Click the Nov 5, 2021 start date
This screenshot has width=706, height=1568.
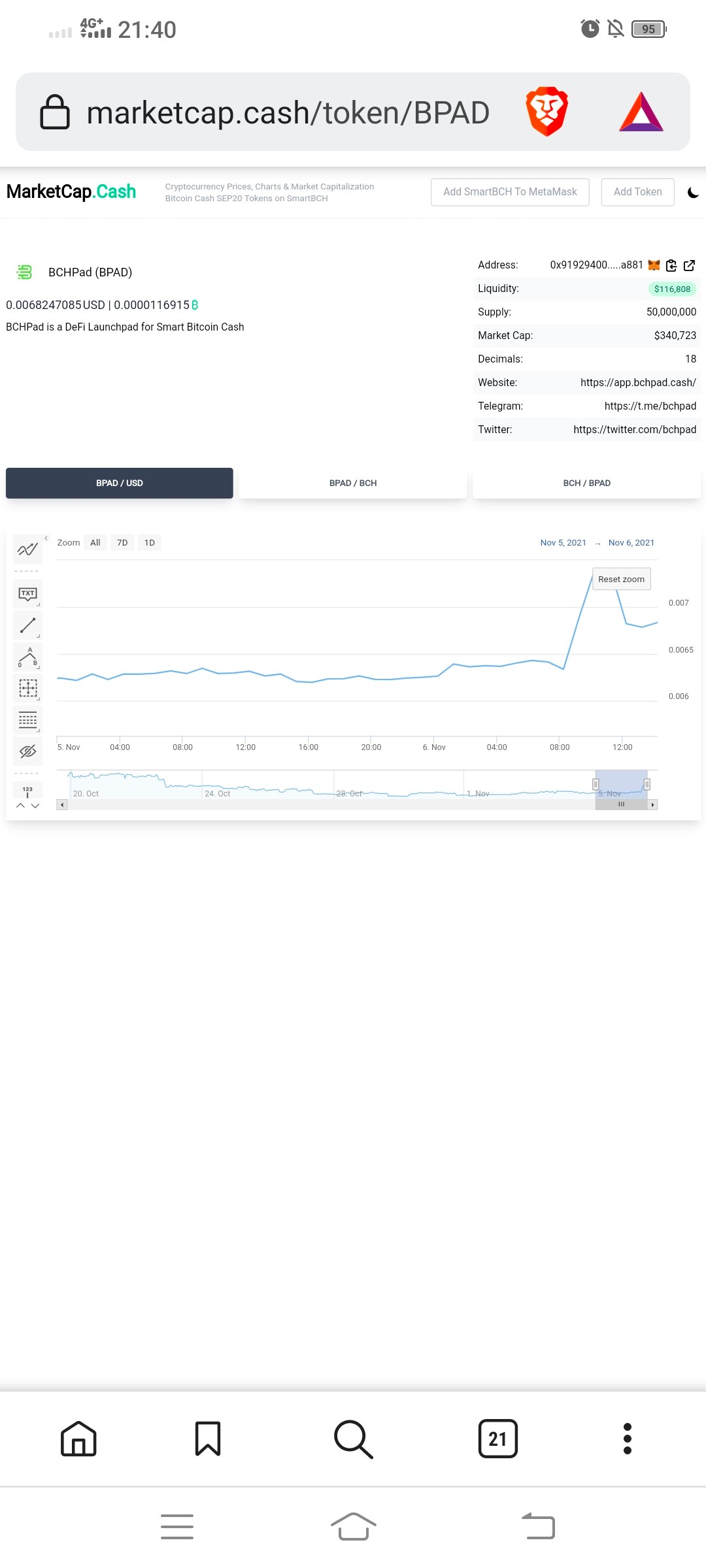pyautogui.click(x=563, y=543)
